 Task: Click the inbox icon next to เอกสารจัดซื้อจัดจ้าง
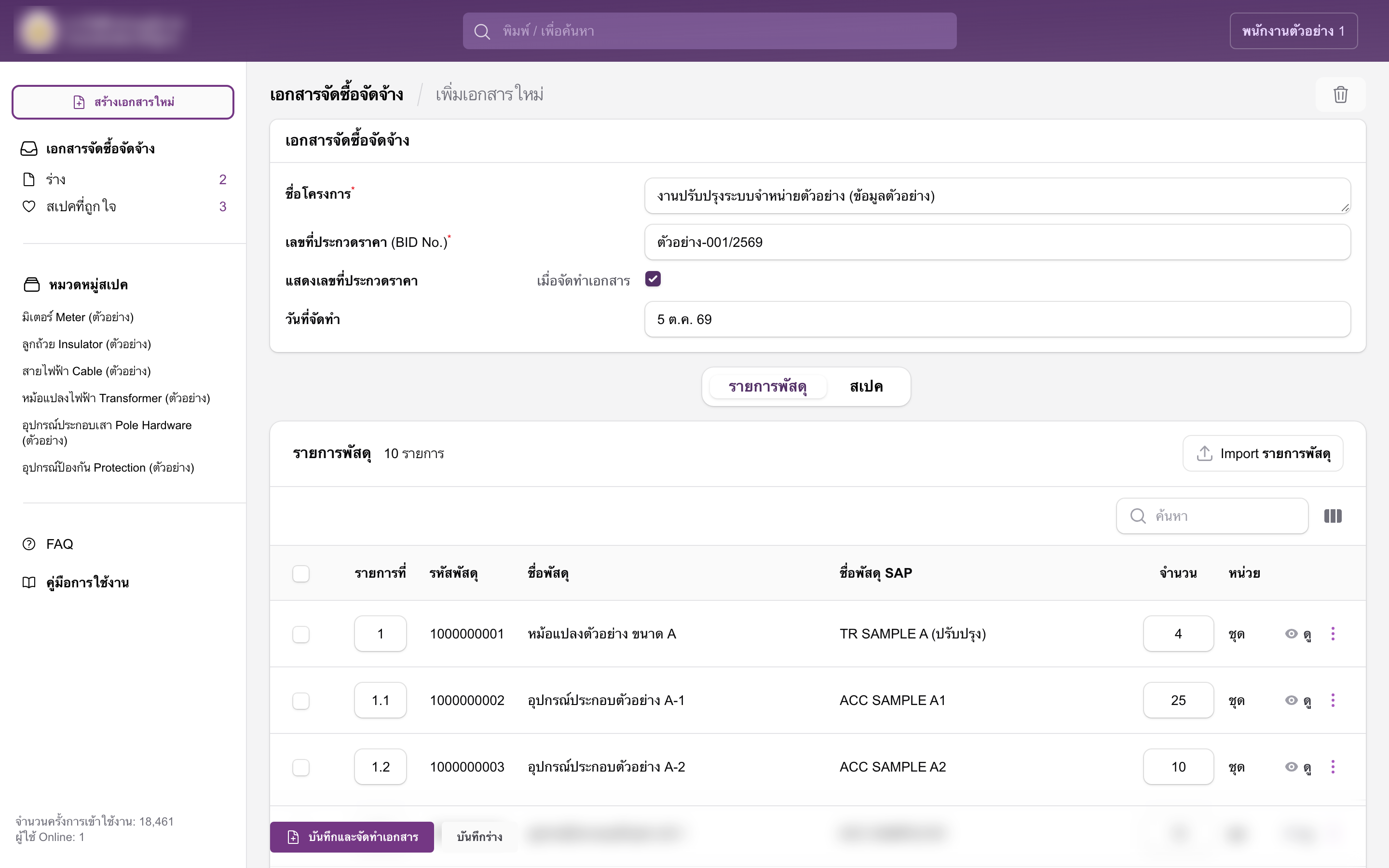click(x=29, y=149)
